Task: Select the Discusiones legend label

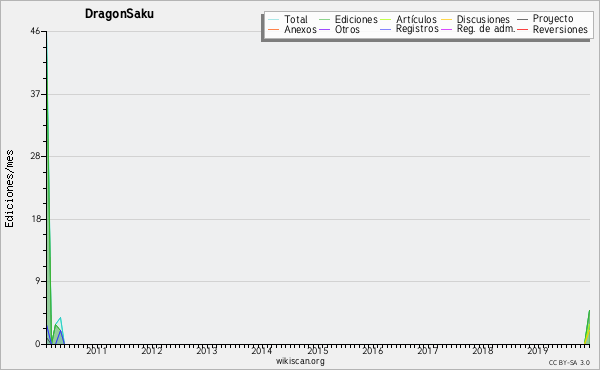Action: tap(483, 19)
